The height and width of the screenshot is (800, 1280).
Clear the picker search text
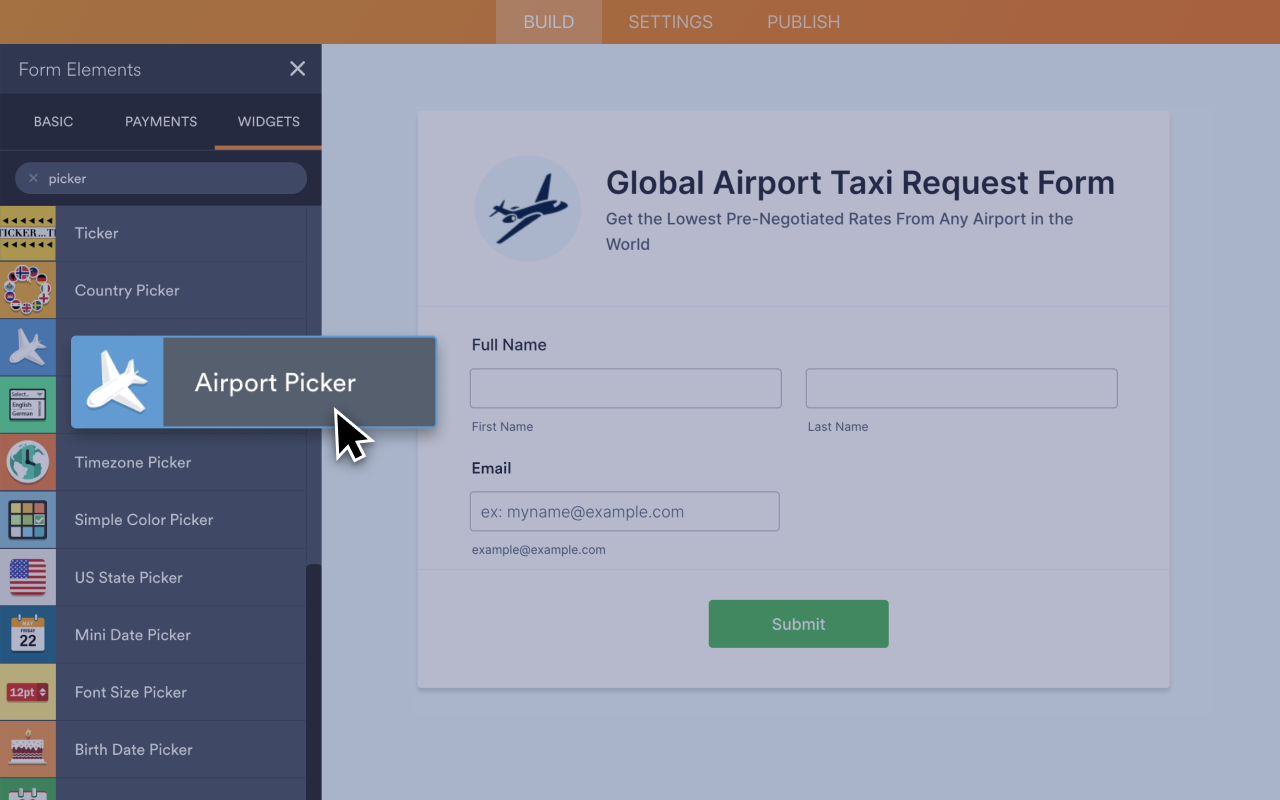[x=34, y=178]
